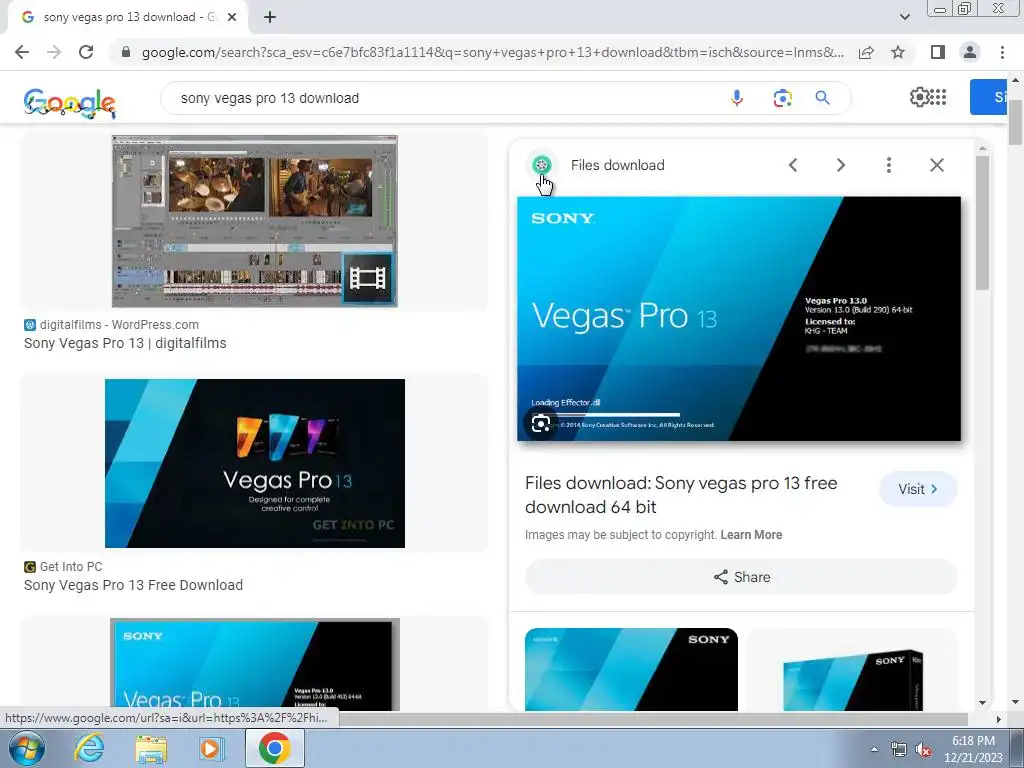The image size is (1024, 768).
Task: Open the Google apps grid
Action: (x=938, y=97)
